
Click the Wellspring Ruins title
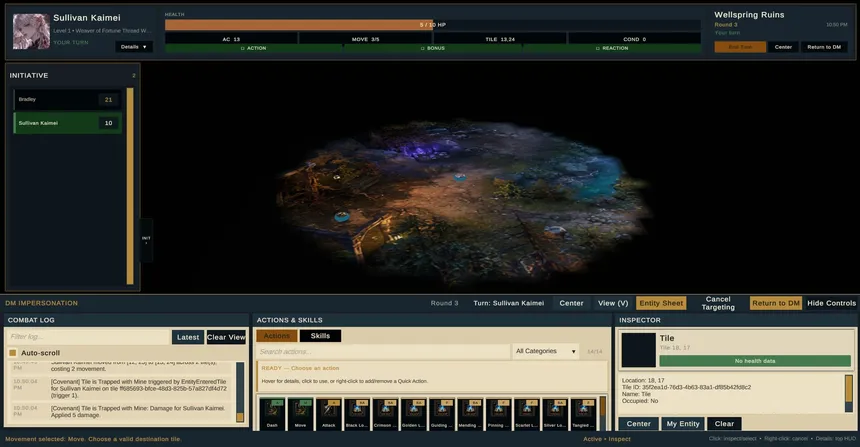[x=749, y=15]
